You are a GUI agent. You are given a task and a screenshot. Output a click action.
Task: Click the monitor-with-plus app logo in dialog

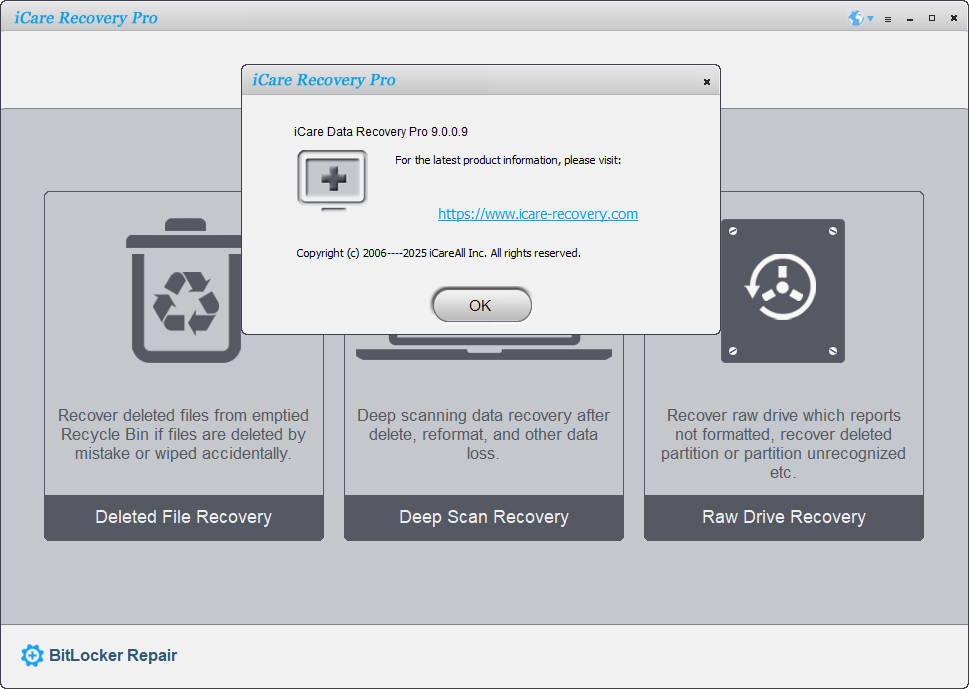[332, 180]
